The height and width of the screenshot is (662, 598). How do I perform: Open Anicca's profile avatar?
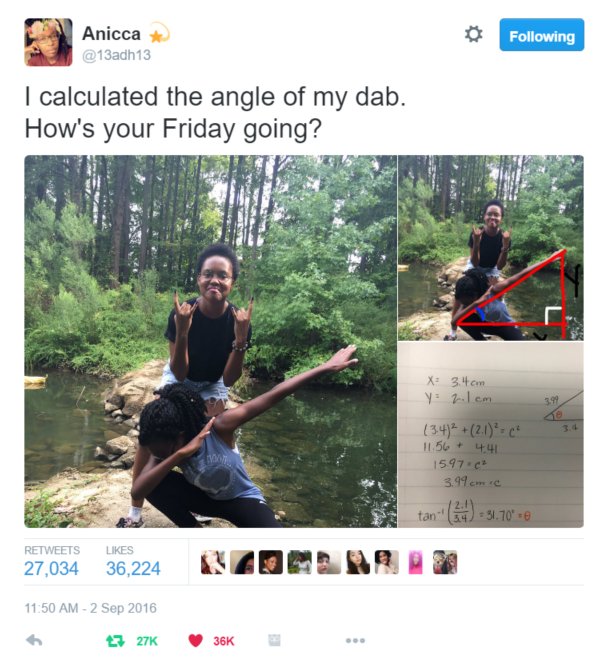tap(48, 42)
